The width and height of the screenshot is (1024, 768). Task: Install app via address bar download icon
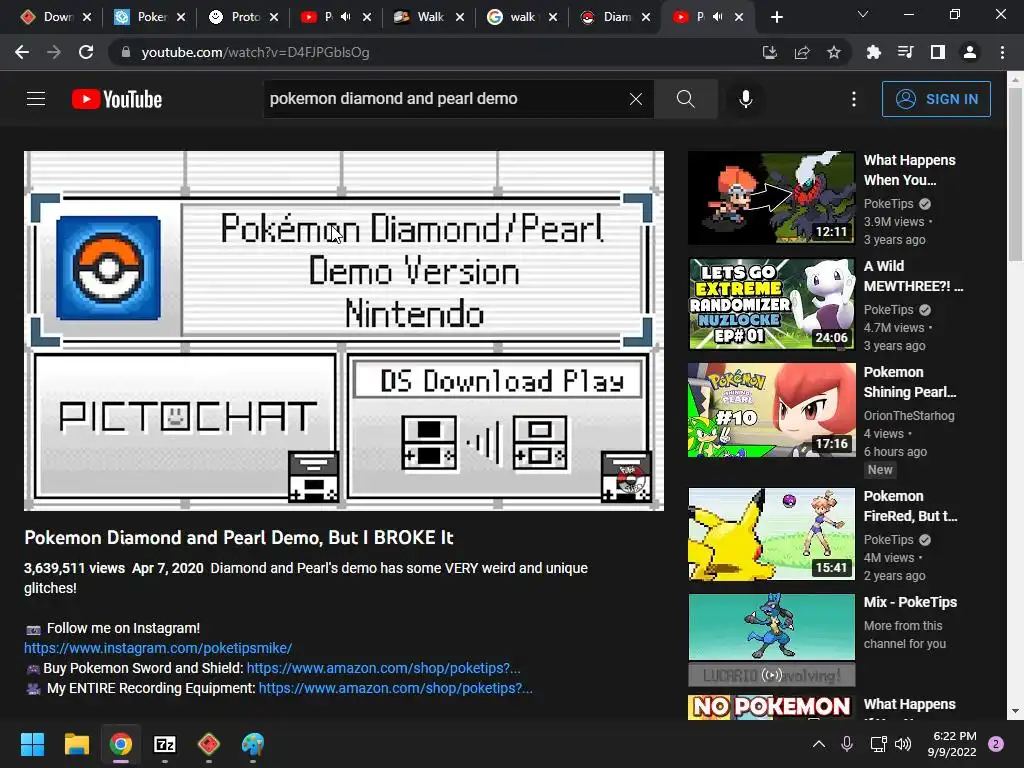point(770,52)
